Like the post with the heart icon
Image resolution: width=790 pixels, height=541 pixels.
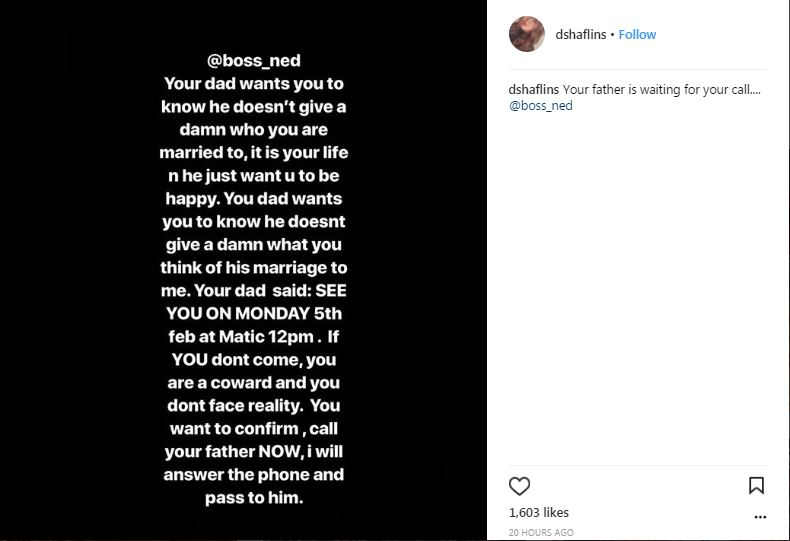520,486
